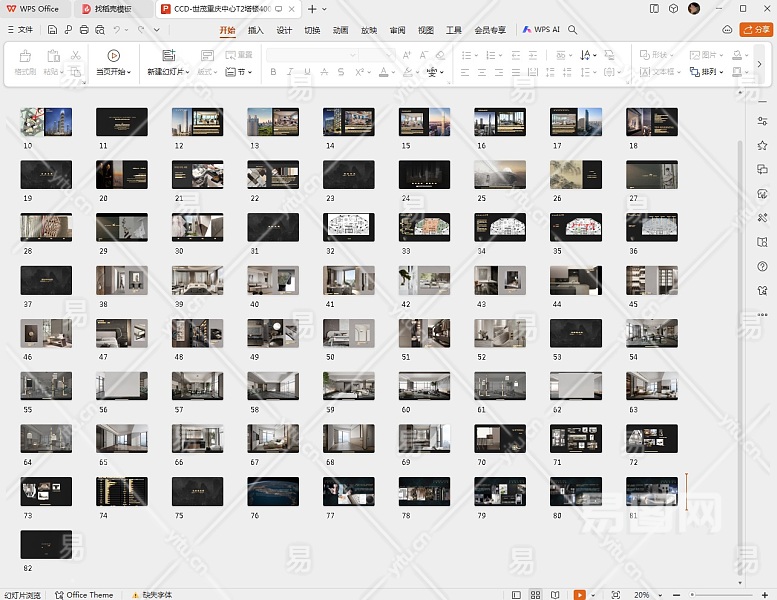The height and width of the screenshot is (600, 777).
Task: Toggle bold formatting
Action: point(274,72)
